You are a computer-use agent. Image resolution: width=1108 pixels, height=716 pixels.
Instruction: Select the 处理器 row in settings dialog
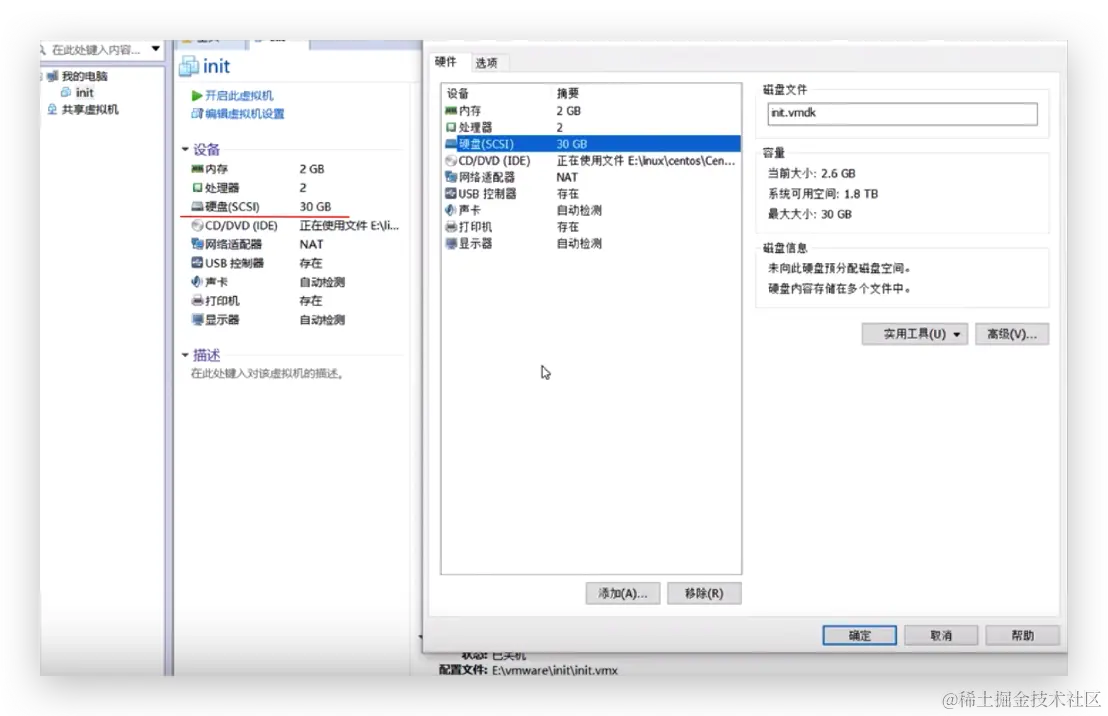click(x=591, y=127)
